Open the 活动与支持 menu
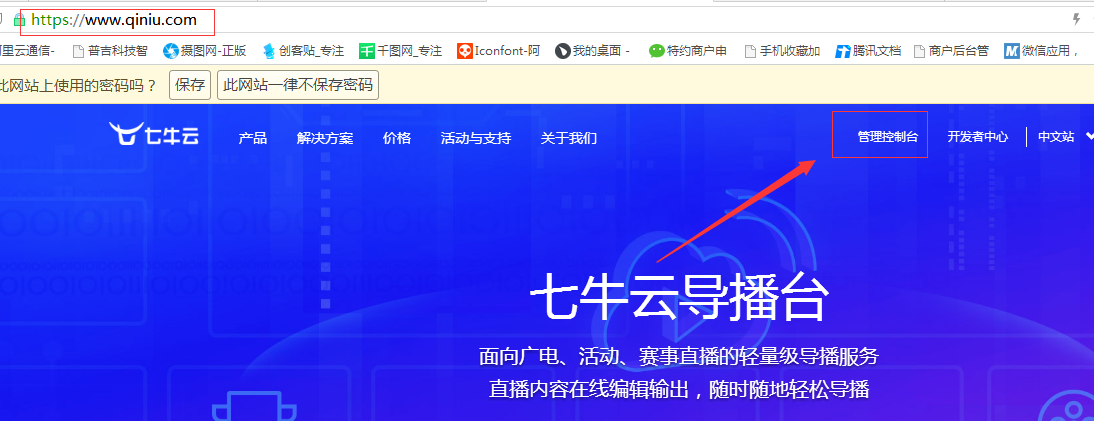The width and height of the screenshot is (1094, 421). pyautogui.click(x=476, y=138)
